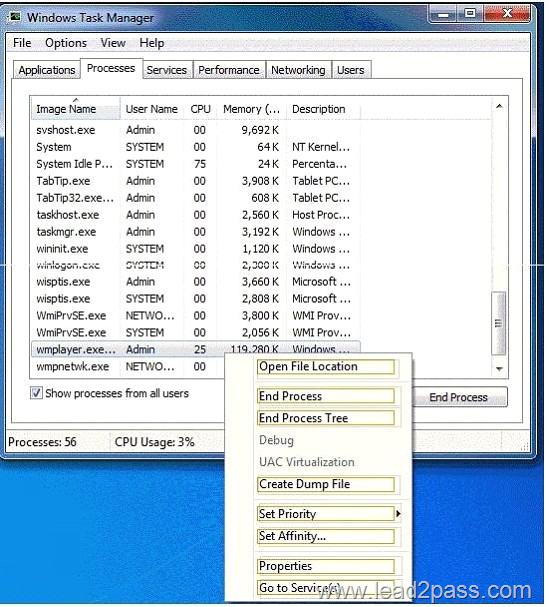Go to the Networking tab
Screen dimensions: 549x607
298,70
